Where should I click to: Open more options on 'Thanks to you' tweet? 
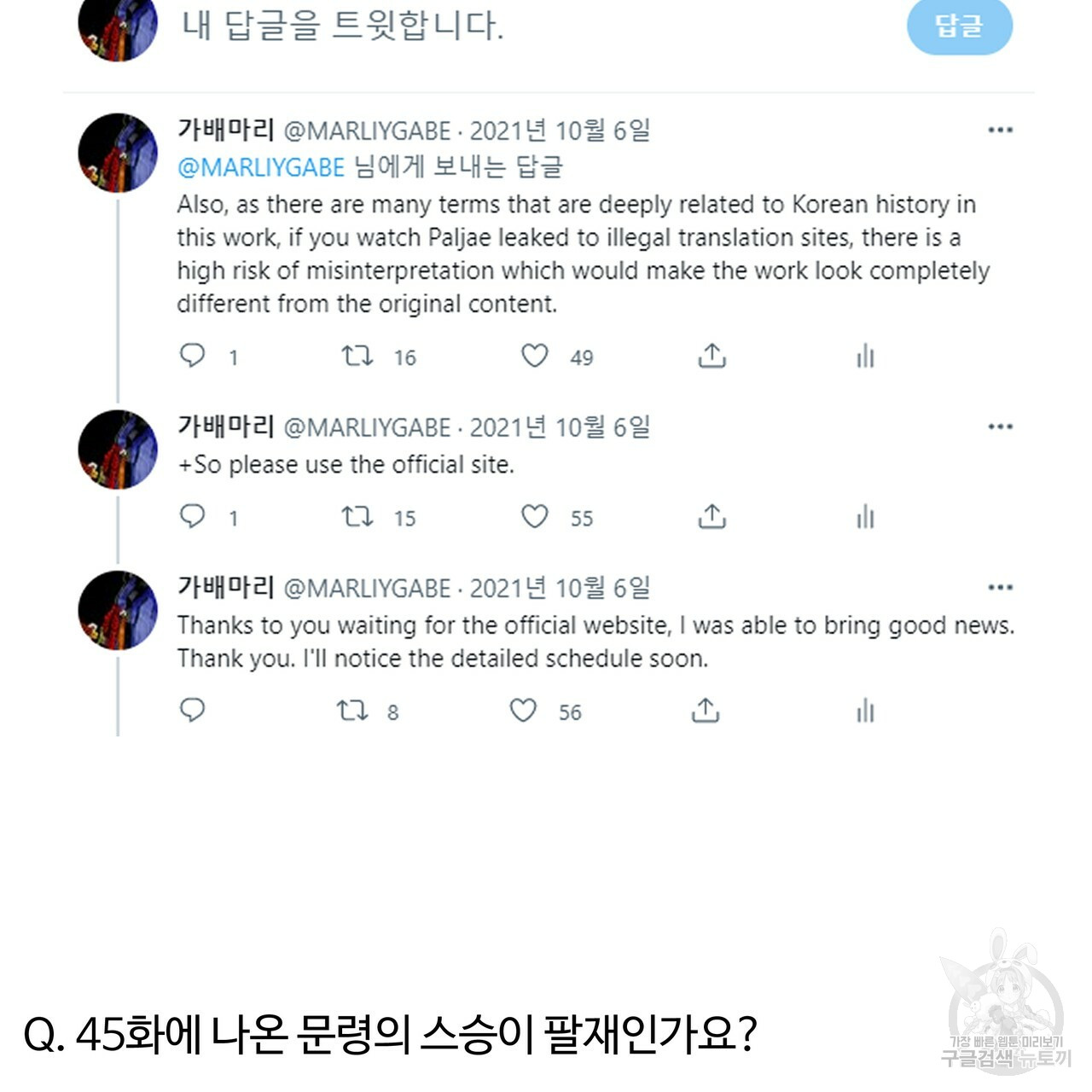[1000, 587]
